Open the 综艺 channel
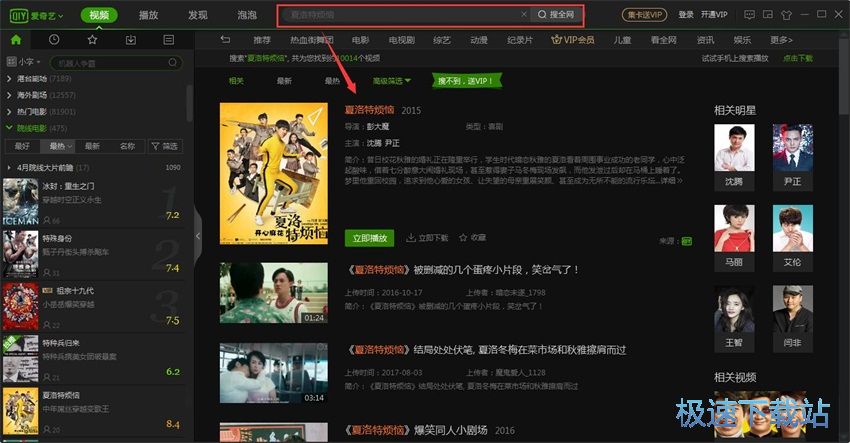This screenshot has height=443, width=850. [442, 40]
